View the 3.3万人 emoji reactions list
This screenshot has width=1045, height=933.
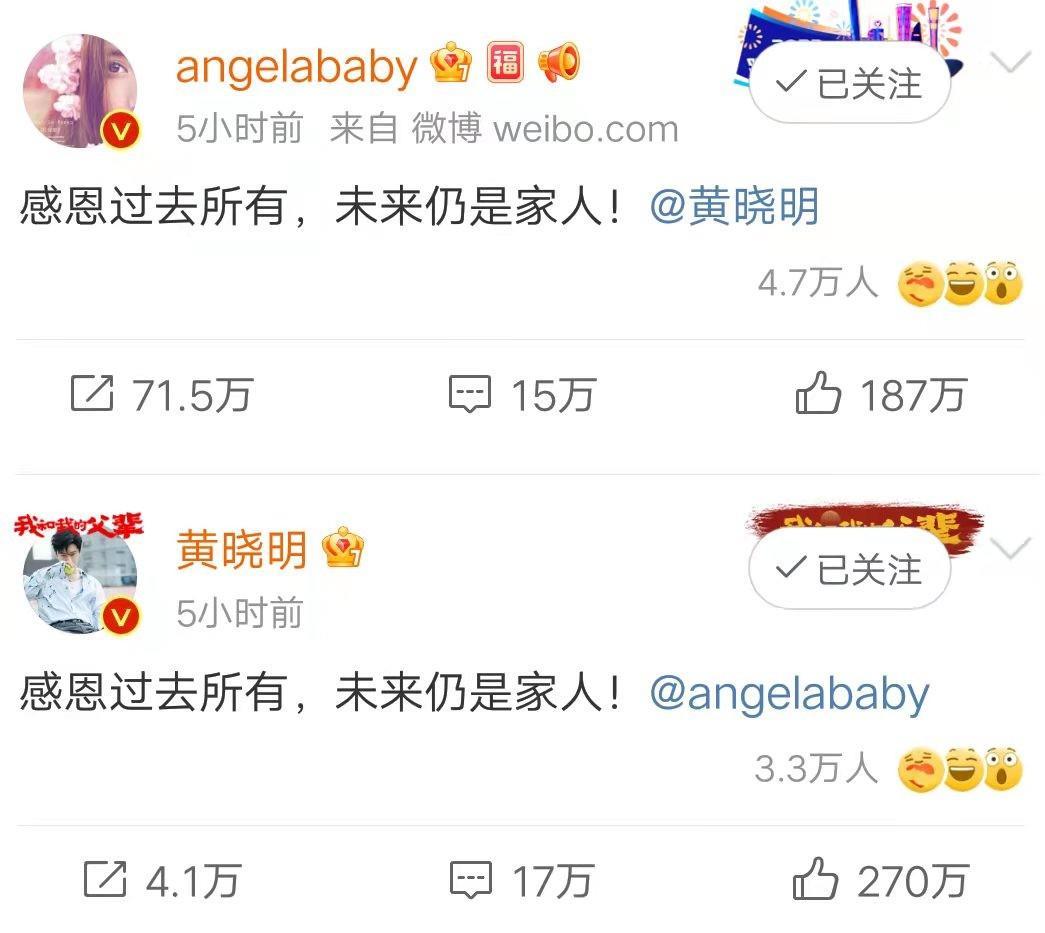[x=888, y=768]
